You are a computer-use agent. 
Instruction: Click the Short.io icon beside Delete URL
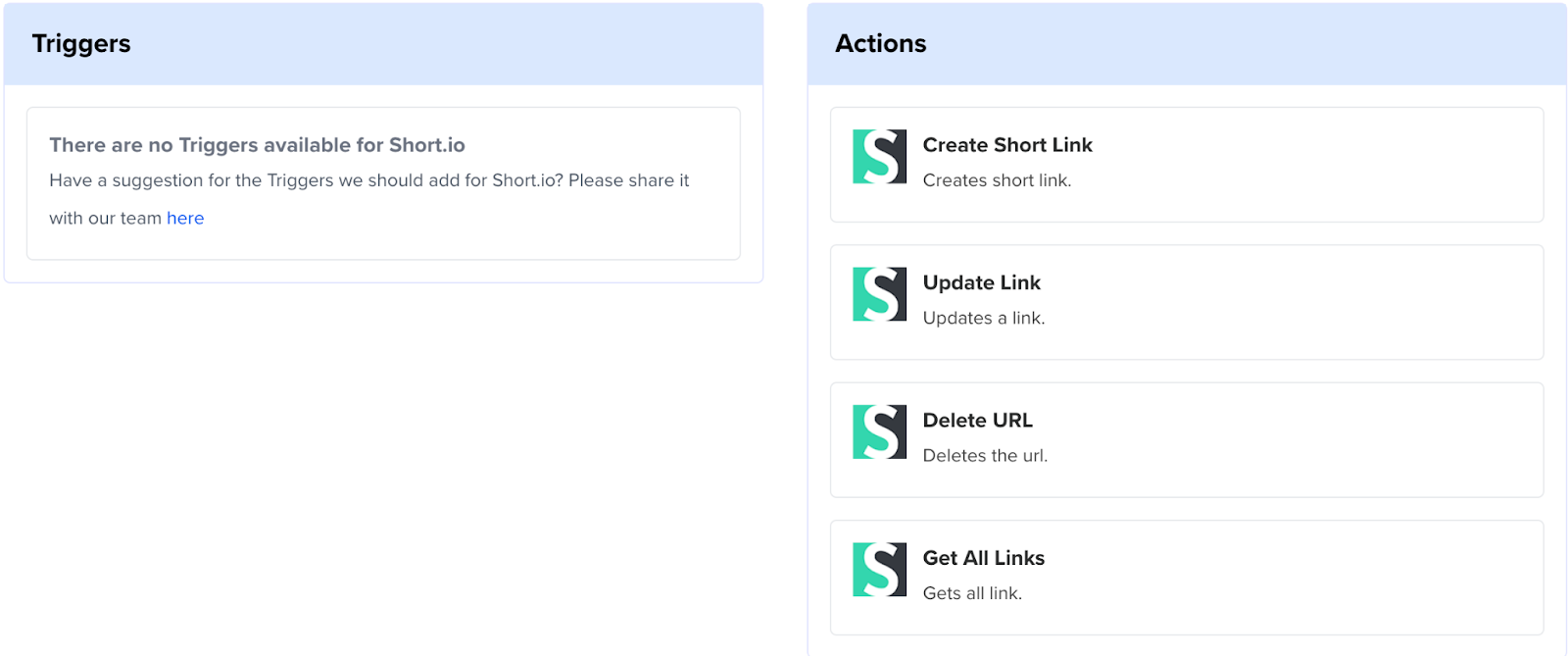click(x=879, y=431)
